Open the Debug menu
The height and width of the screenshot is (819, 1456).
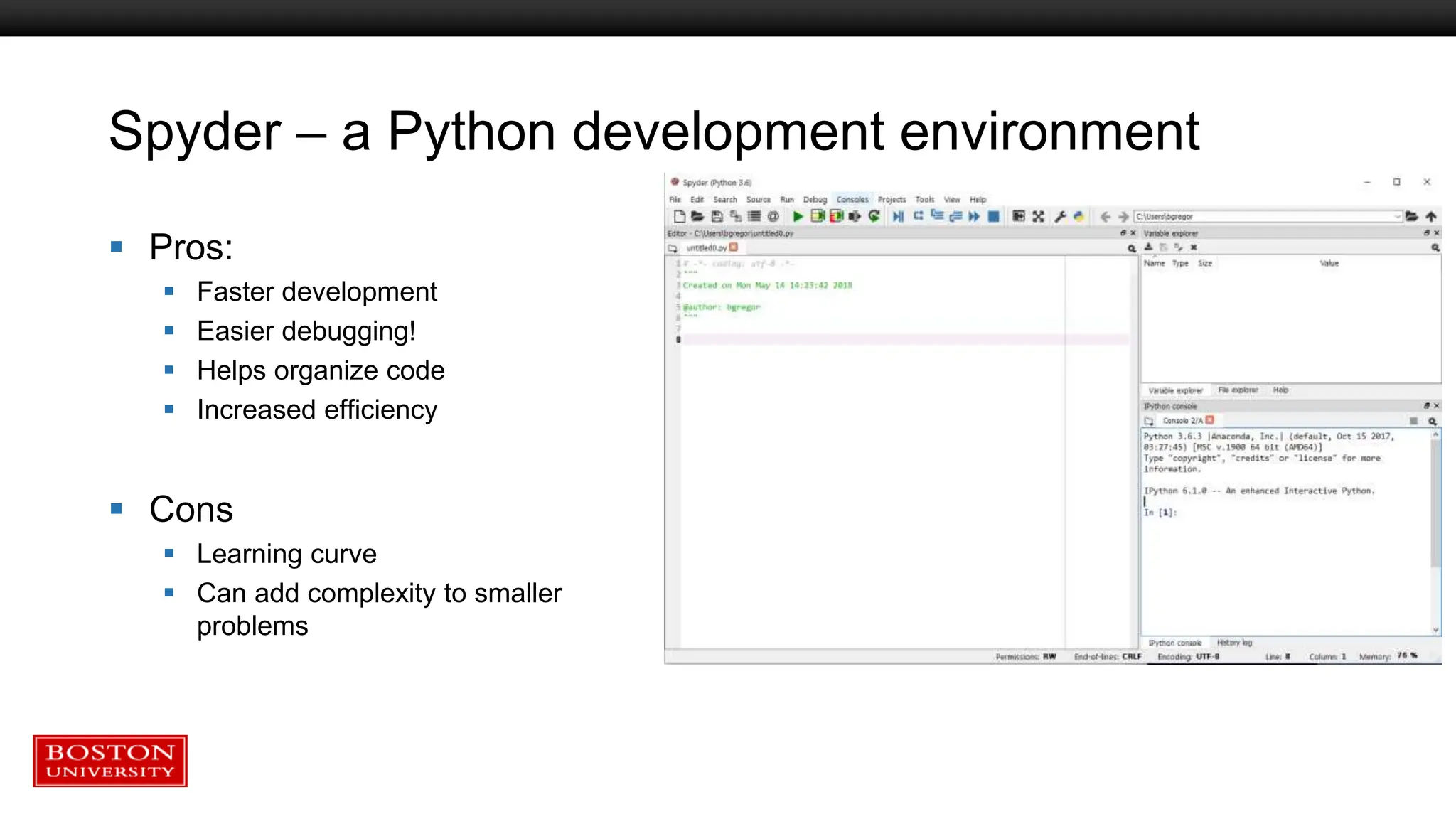click(815, 200)
